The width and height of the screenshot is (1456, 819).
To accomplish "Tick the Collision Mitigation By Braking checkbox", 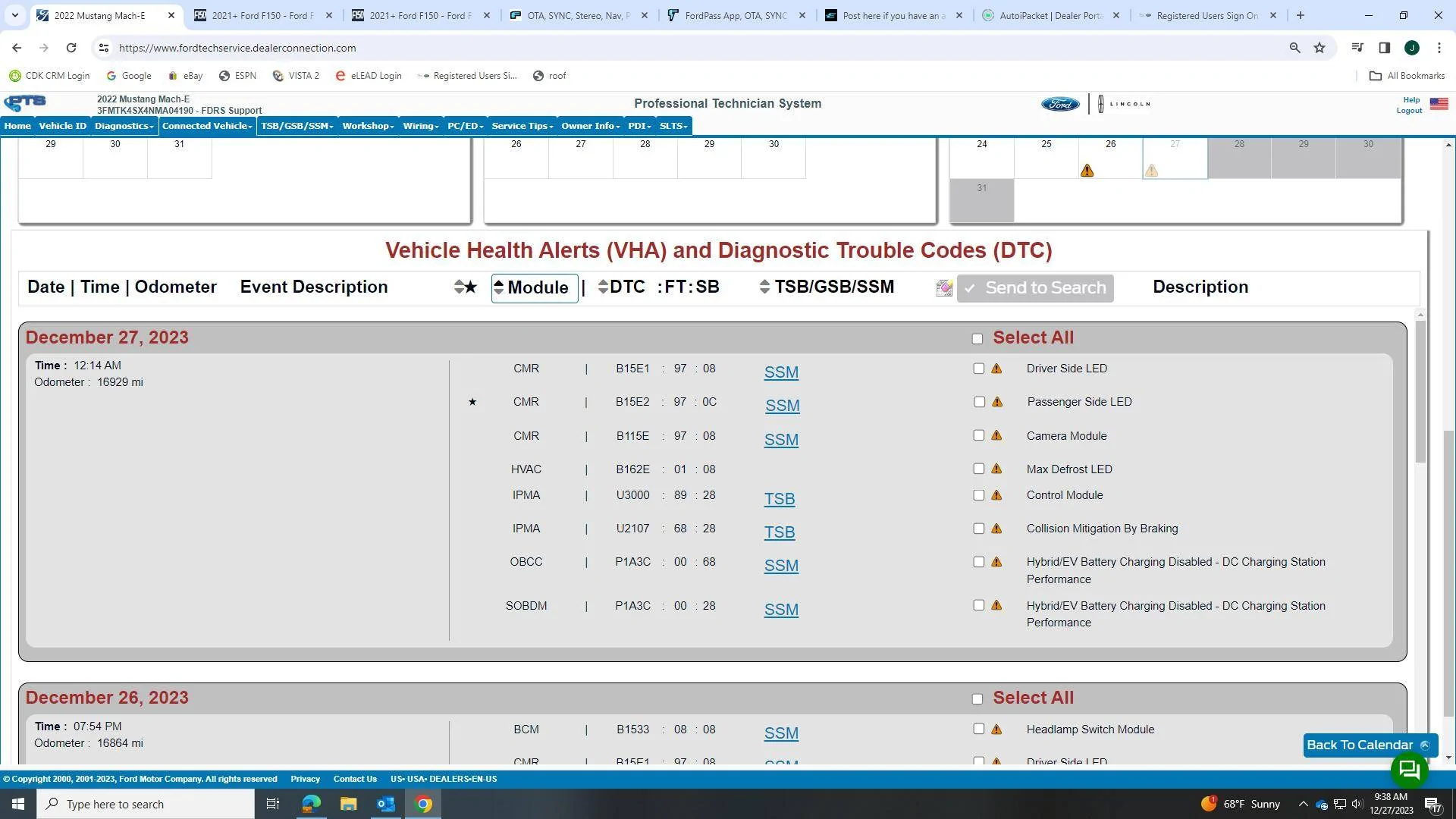I will pyautogui.click(x=979, y=529).
